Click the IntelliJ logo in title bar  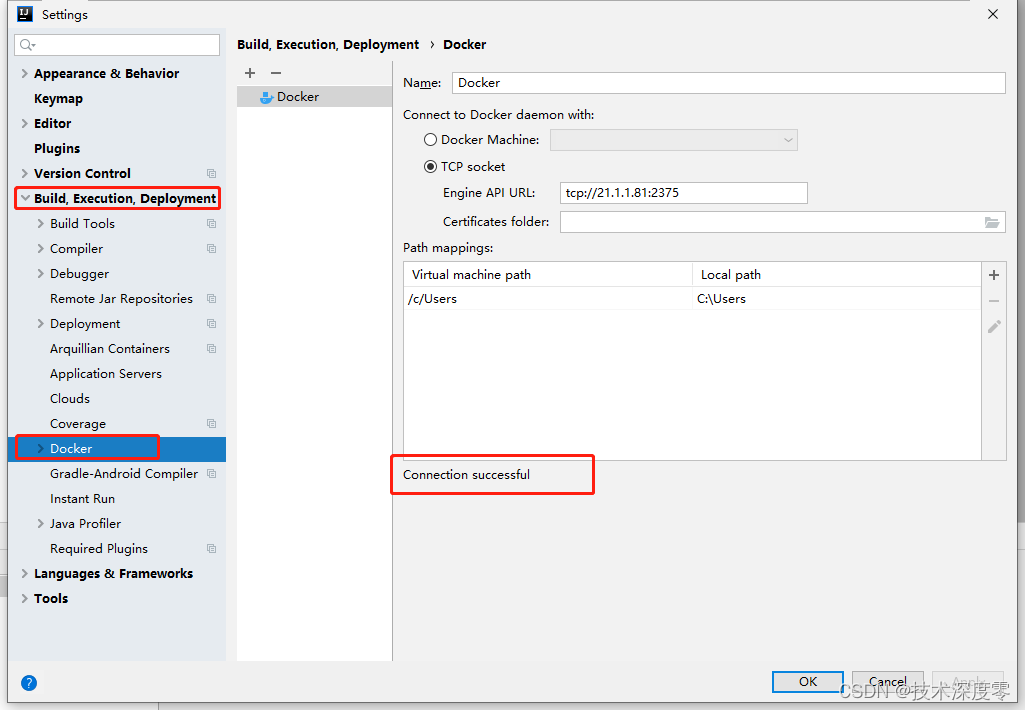click(x=25, y=14)
